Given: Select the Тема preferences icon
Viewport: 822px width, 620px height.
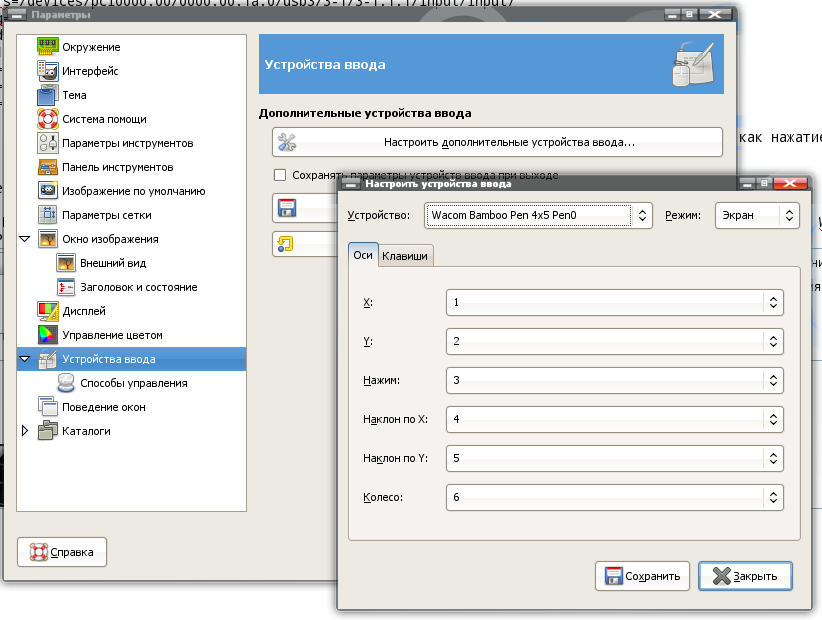Looking at the screenshot, I should [49, 95].
